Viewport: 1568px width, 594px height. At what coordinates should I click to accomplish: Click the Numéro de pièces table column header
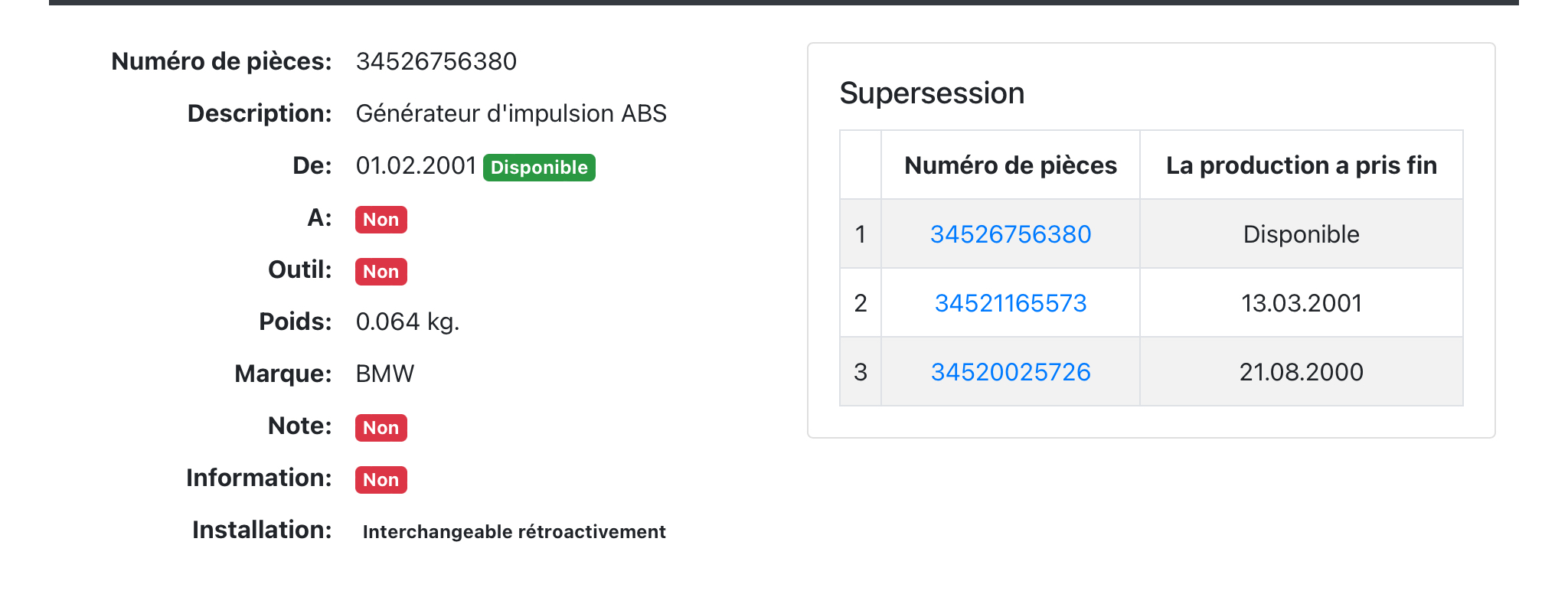1010,165
